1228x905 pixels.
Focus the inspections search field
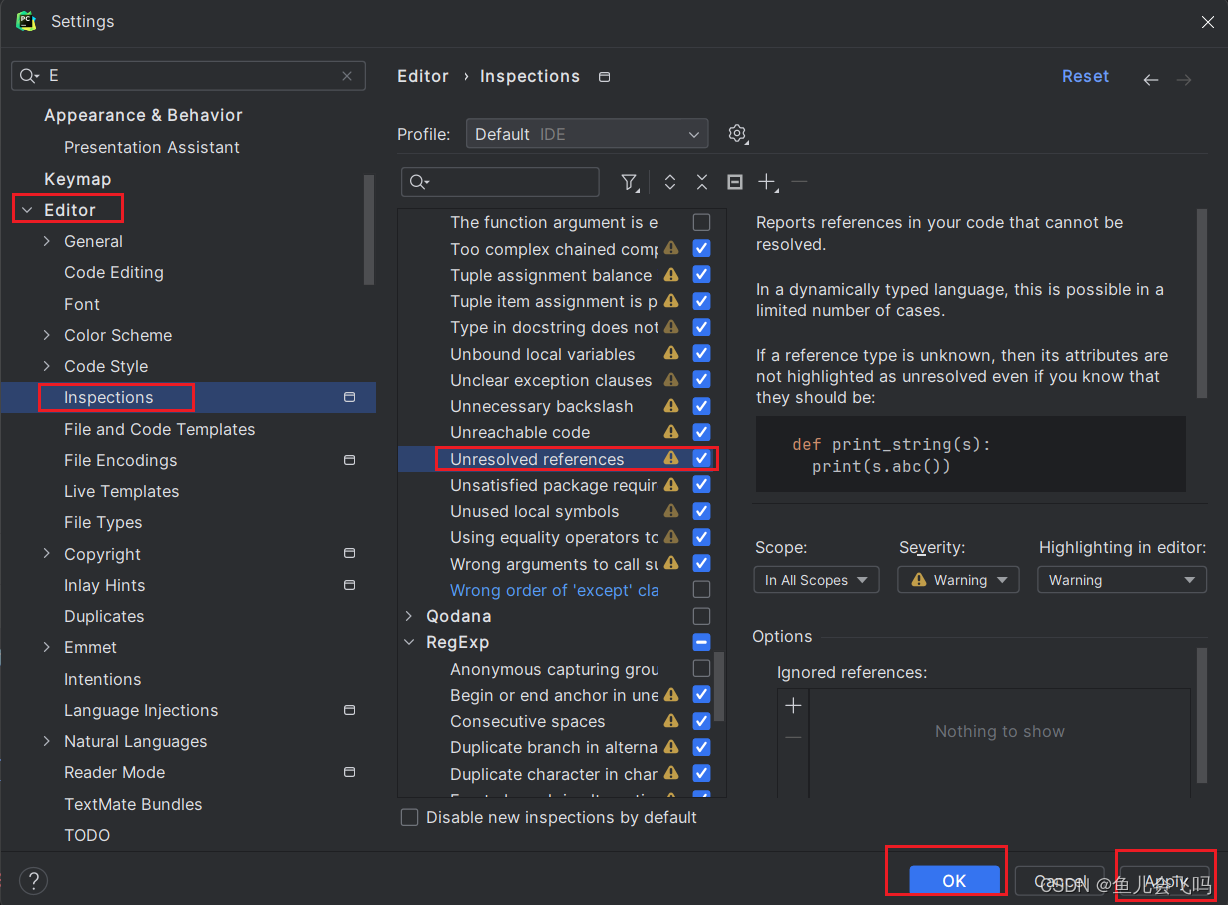(x=500, y=182)
